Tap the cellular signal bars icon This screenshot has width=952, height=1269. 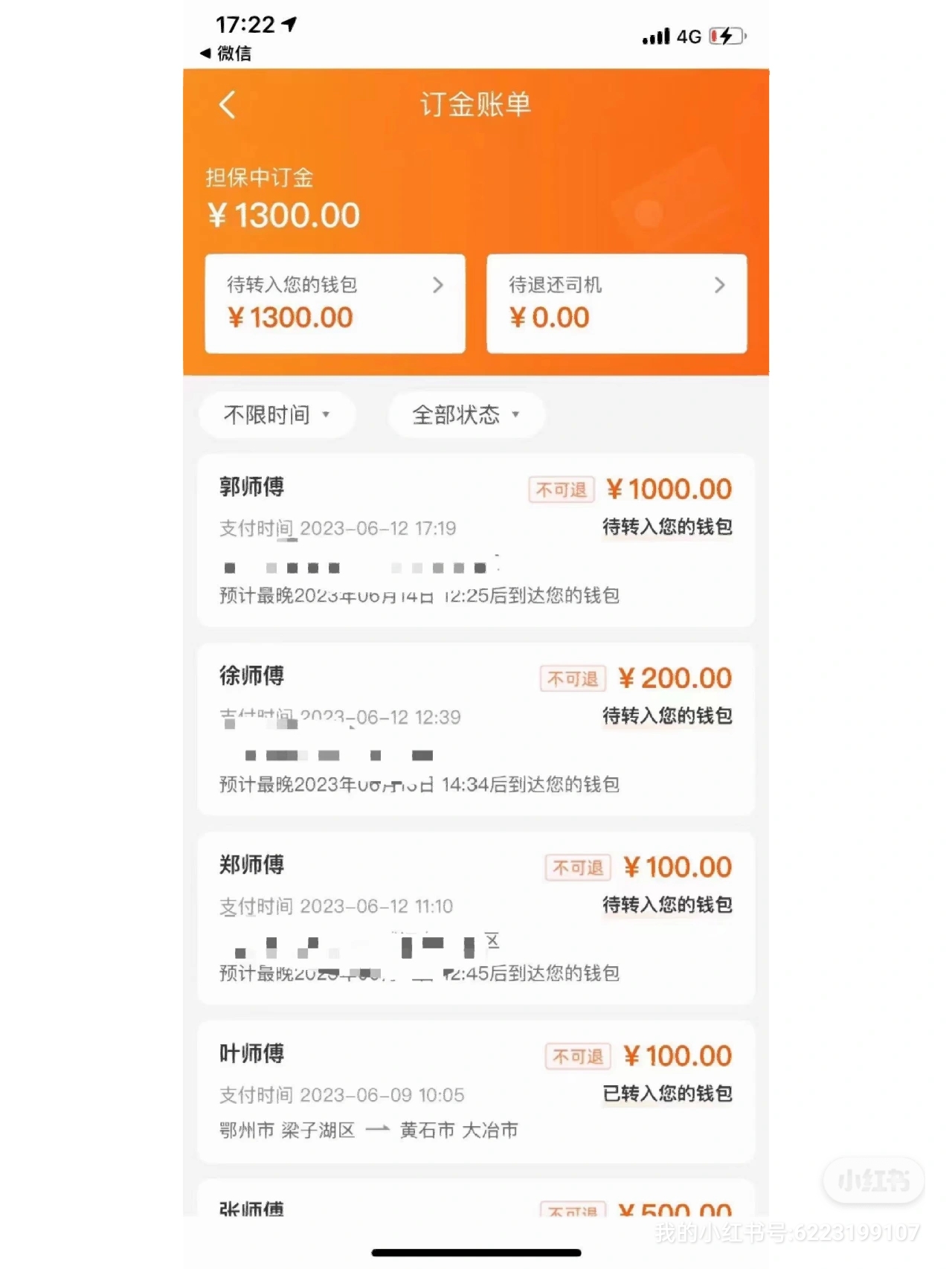[x=656, y=36]
